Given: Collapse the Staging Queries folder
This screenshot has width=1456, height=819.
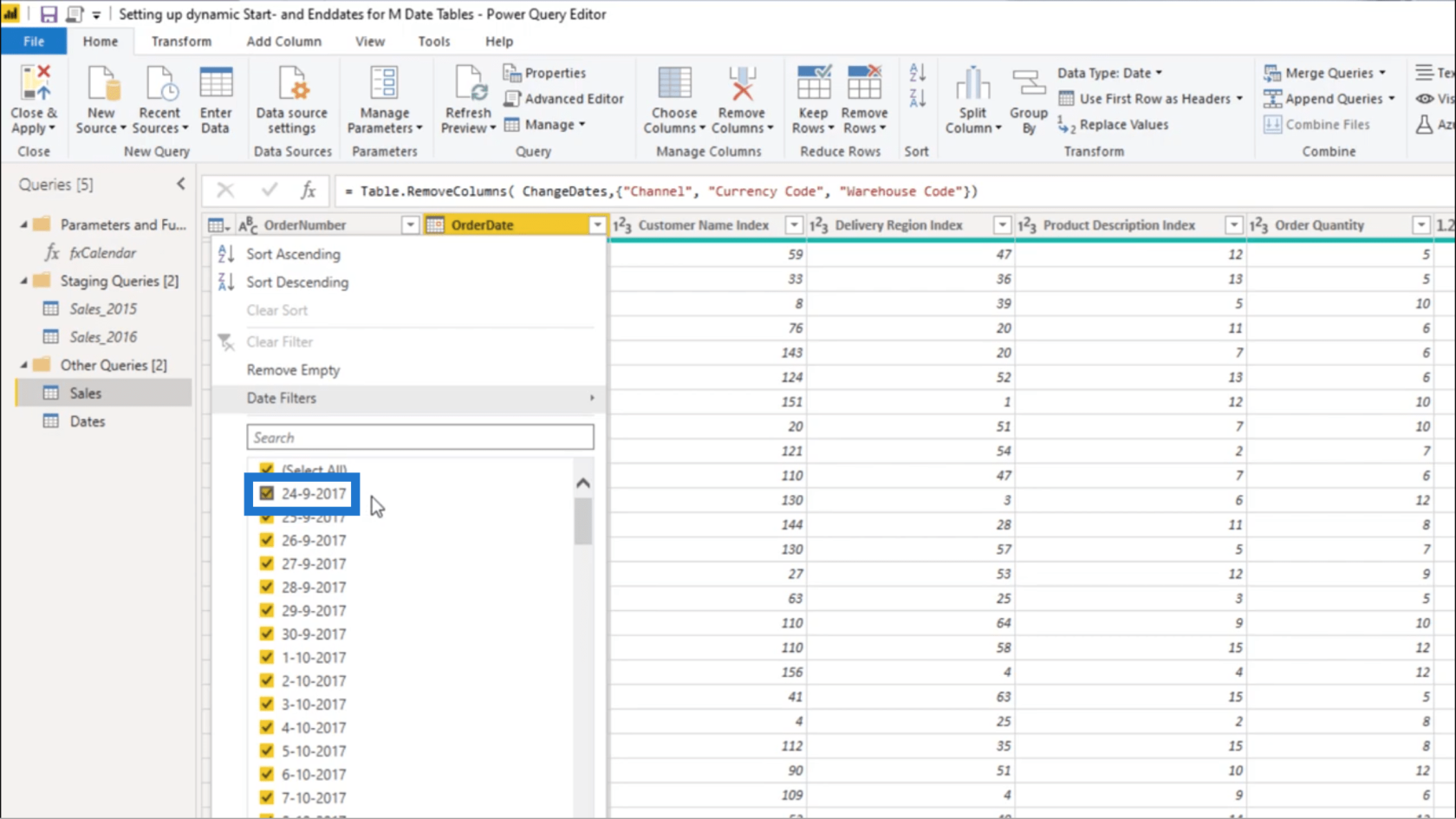Looking at the screenshot, I should (x=24, y=281).
